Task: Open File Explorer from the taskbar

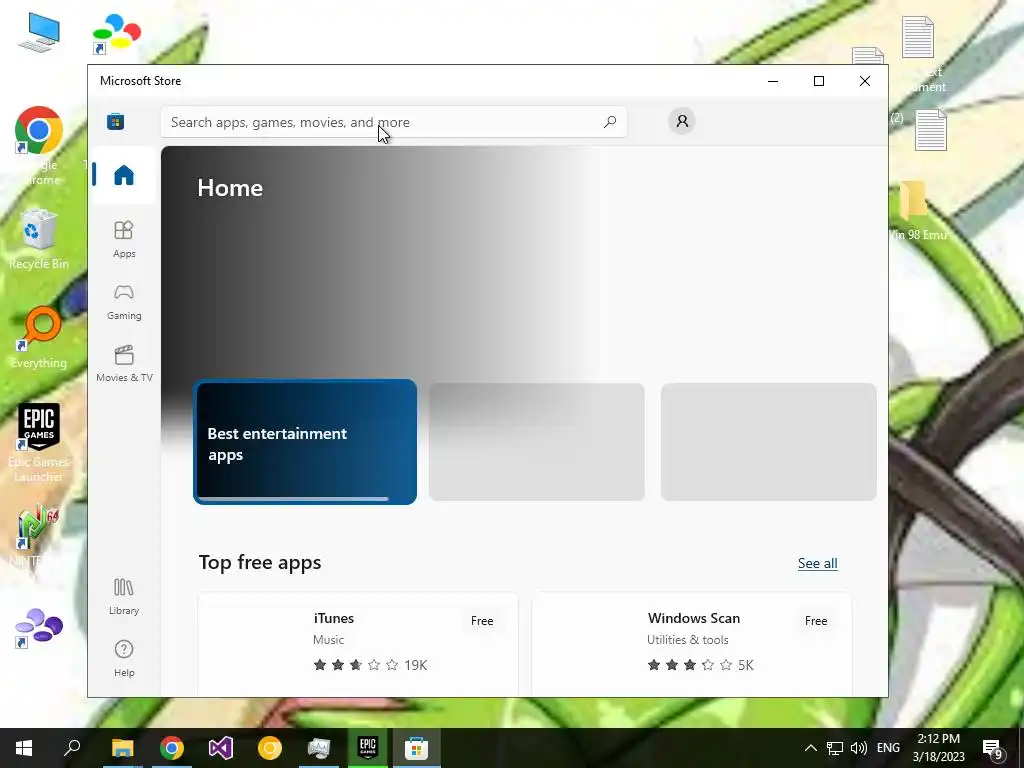Action: click(123, 748)
